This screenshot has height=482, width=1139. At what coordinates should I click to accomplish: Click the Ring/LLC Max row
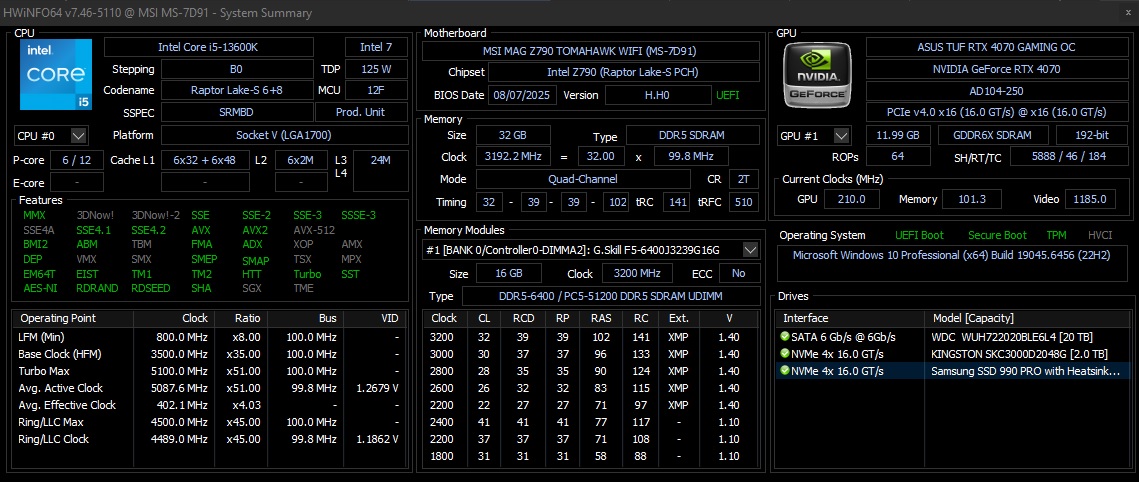(209, 422)
